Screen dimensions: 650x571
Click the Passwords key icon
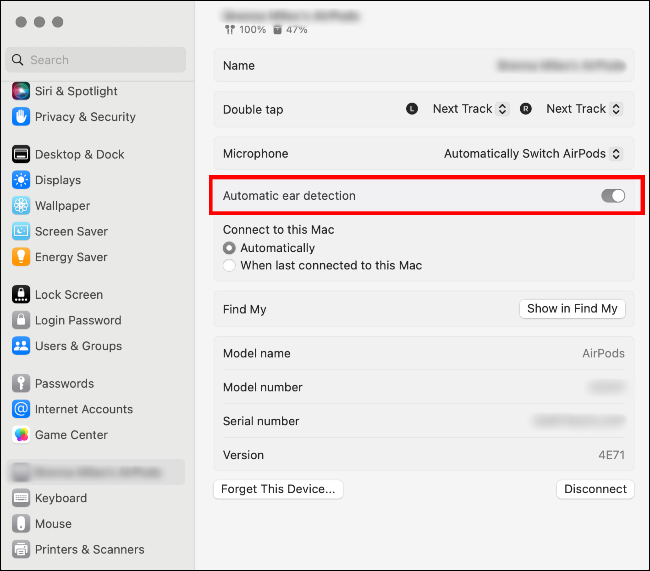point(21,383)
